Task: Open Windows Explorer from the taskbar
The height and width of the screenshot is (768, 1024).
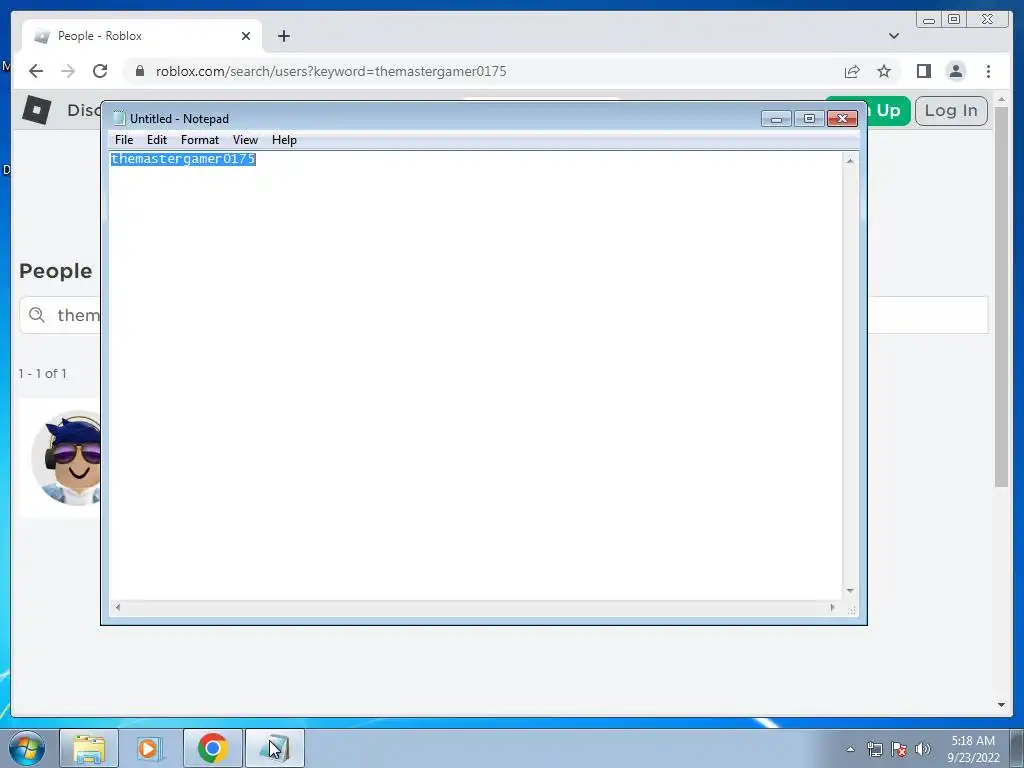Action: click(x=89, y=748)
